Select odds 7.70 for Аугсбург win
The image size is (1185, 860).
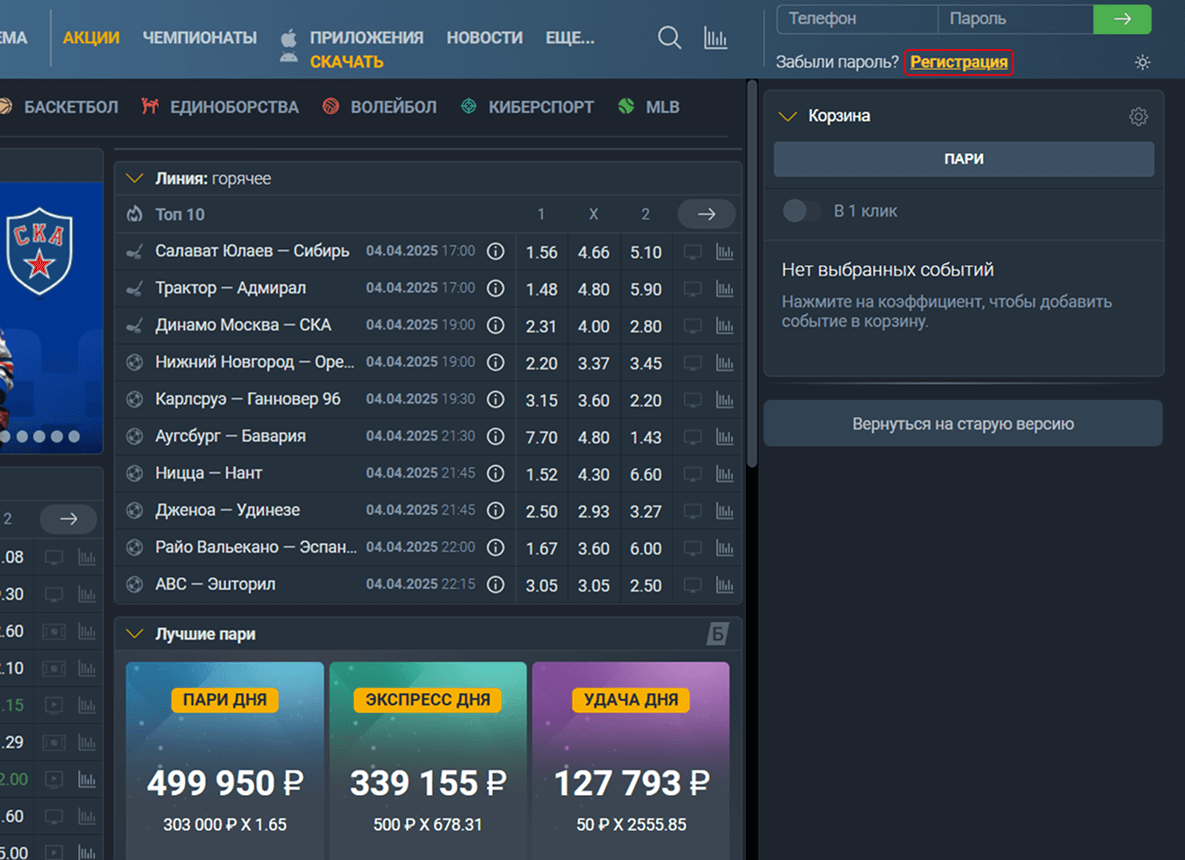coord(541,437)
